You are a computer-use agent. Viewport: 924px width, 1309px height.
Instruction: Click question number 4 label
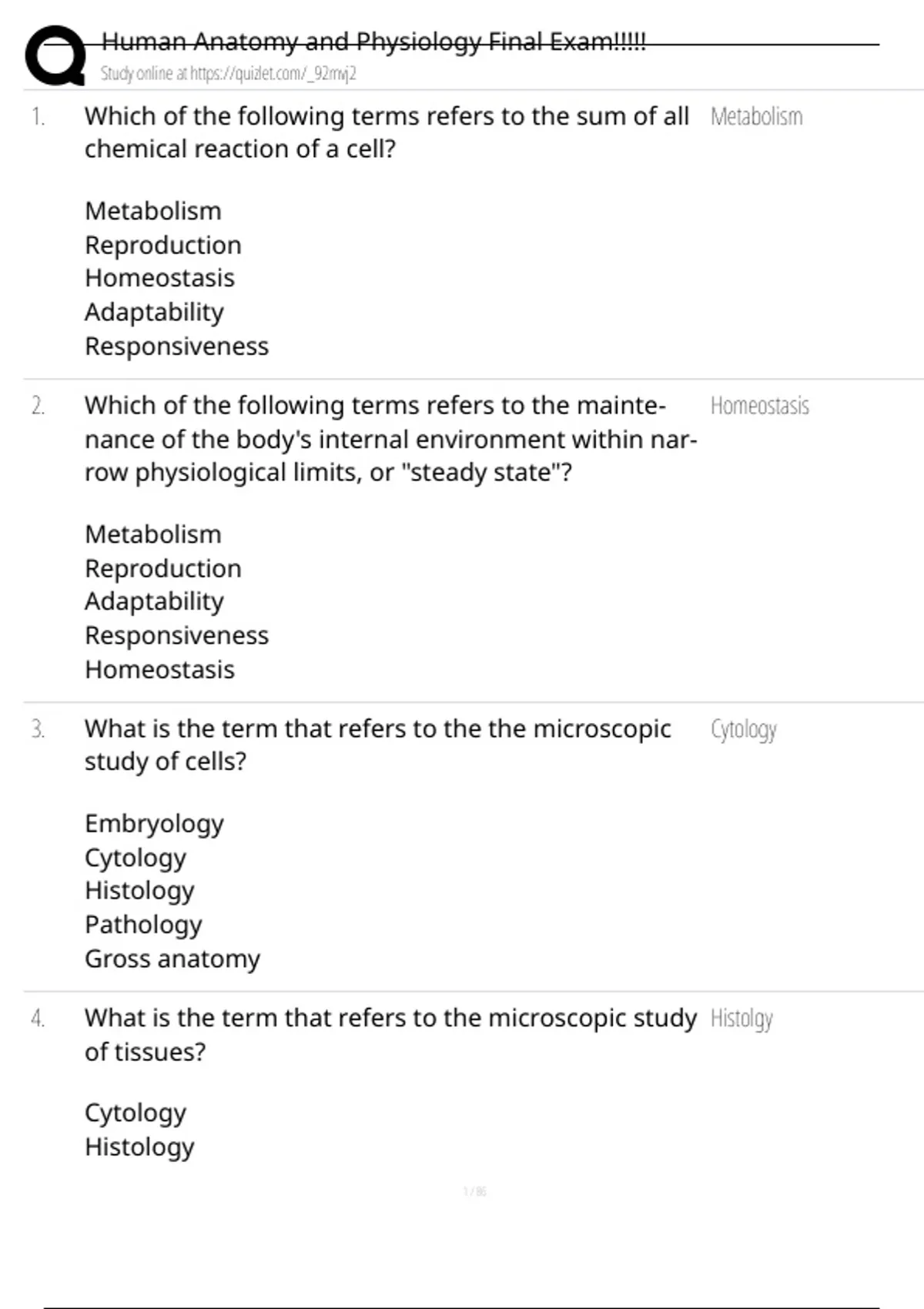pos(38,1019)
